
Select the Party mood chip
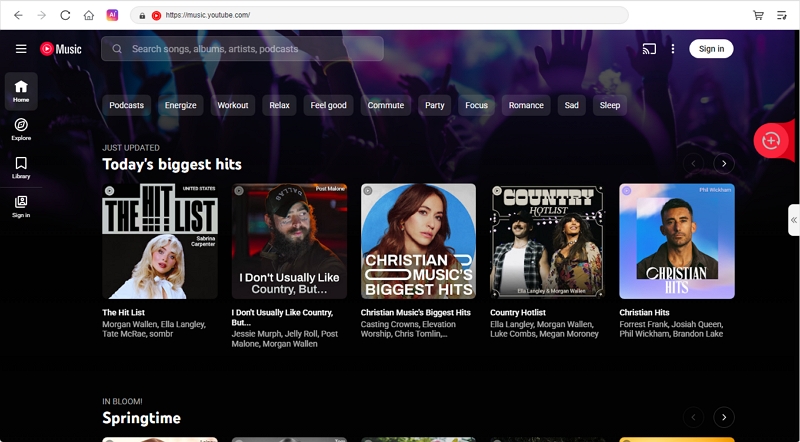point(435,105)
